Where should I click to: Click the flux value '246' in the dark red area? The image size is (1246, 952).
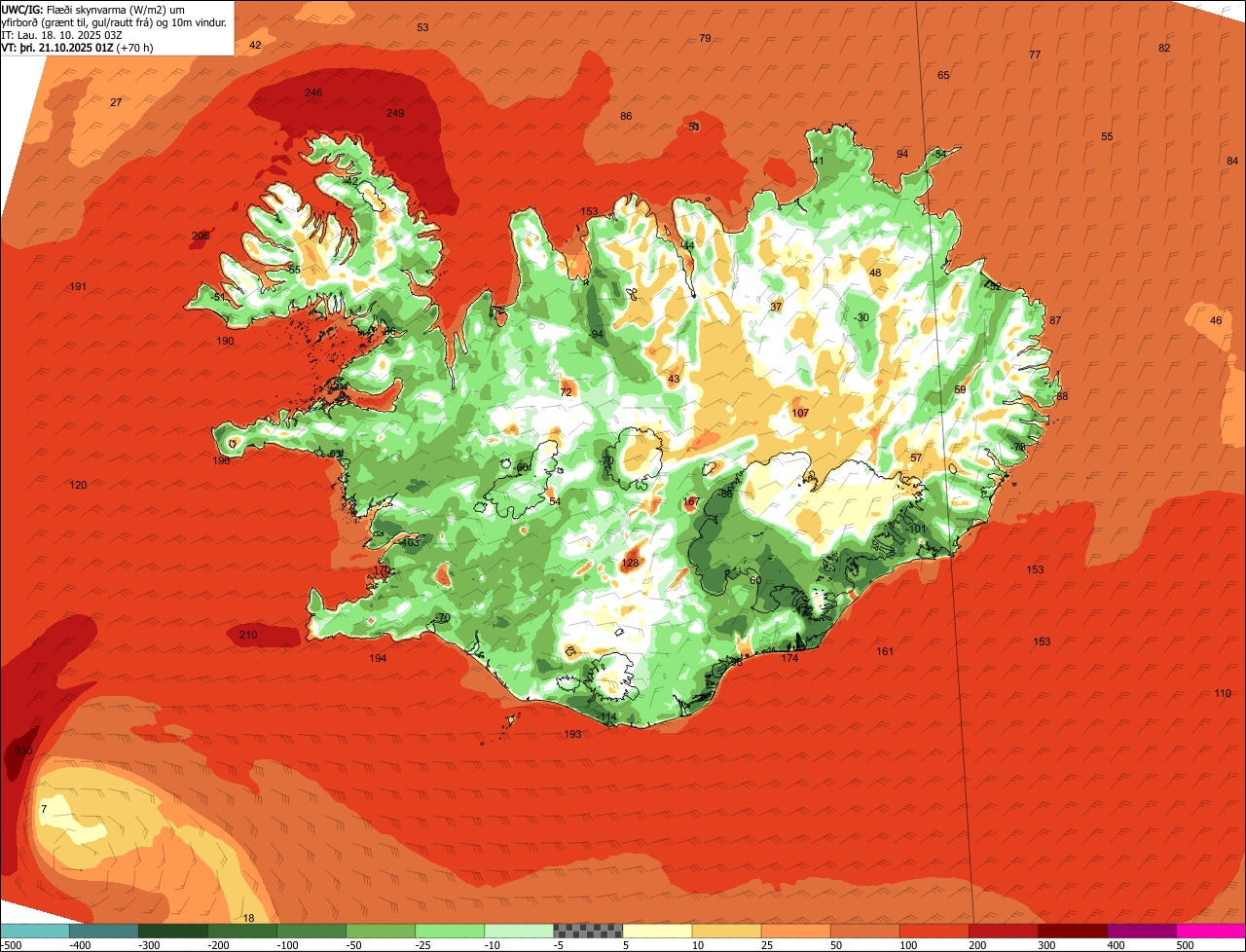(313, 92)
